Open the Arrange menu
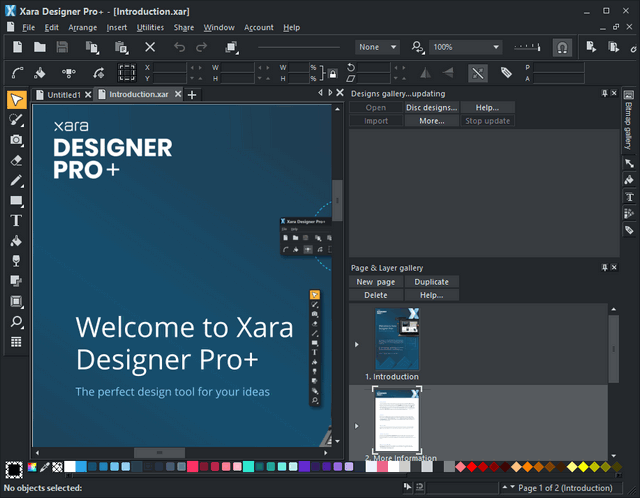The height and width of the screenshot is (498, 640). 82,27
